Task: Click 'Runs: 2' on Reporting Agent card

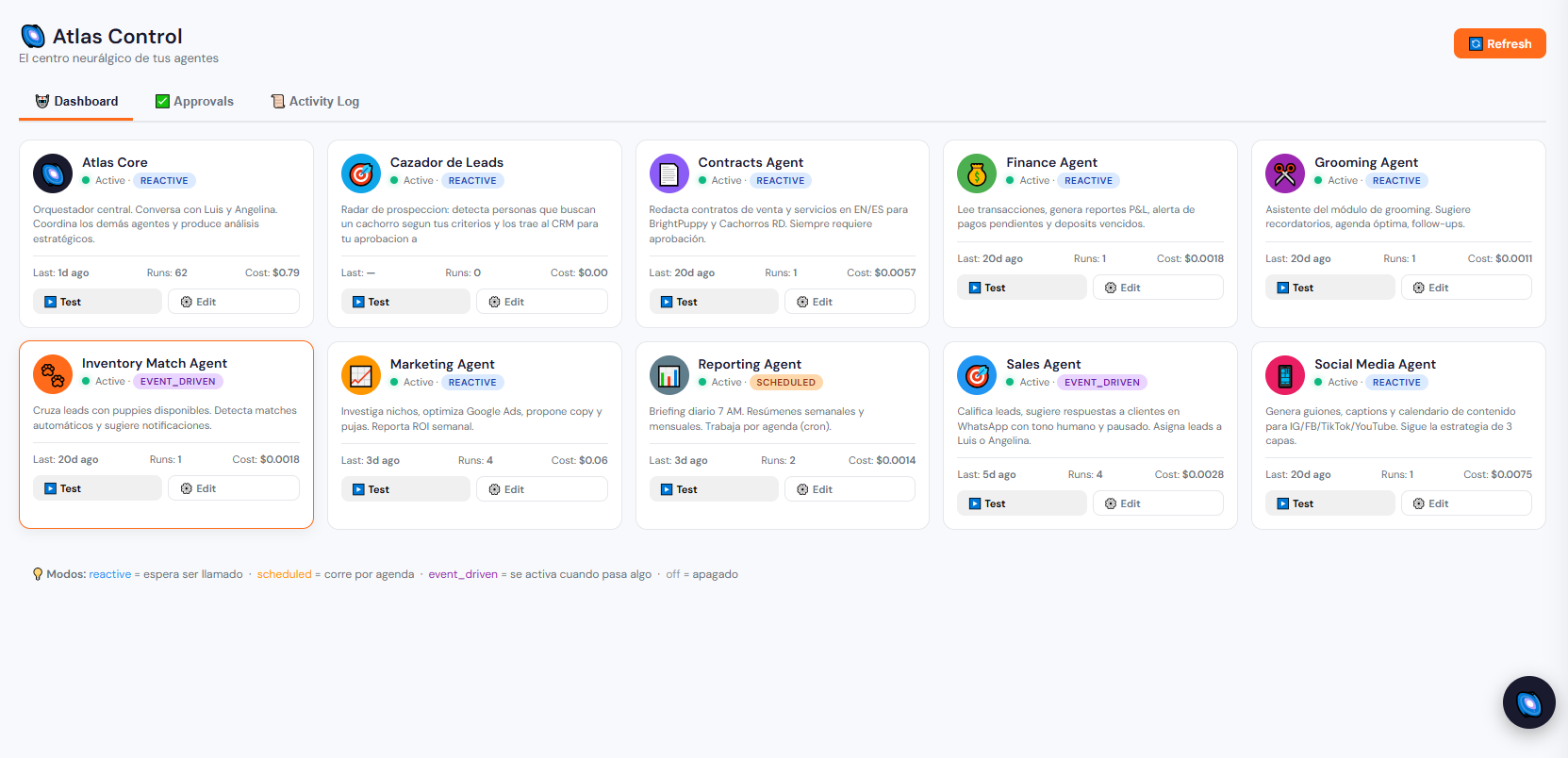Action: pyautogui.click(x=778, y=461)
